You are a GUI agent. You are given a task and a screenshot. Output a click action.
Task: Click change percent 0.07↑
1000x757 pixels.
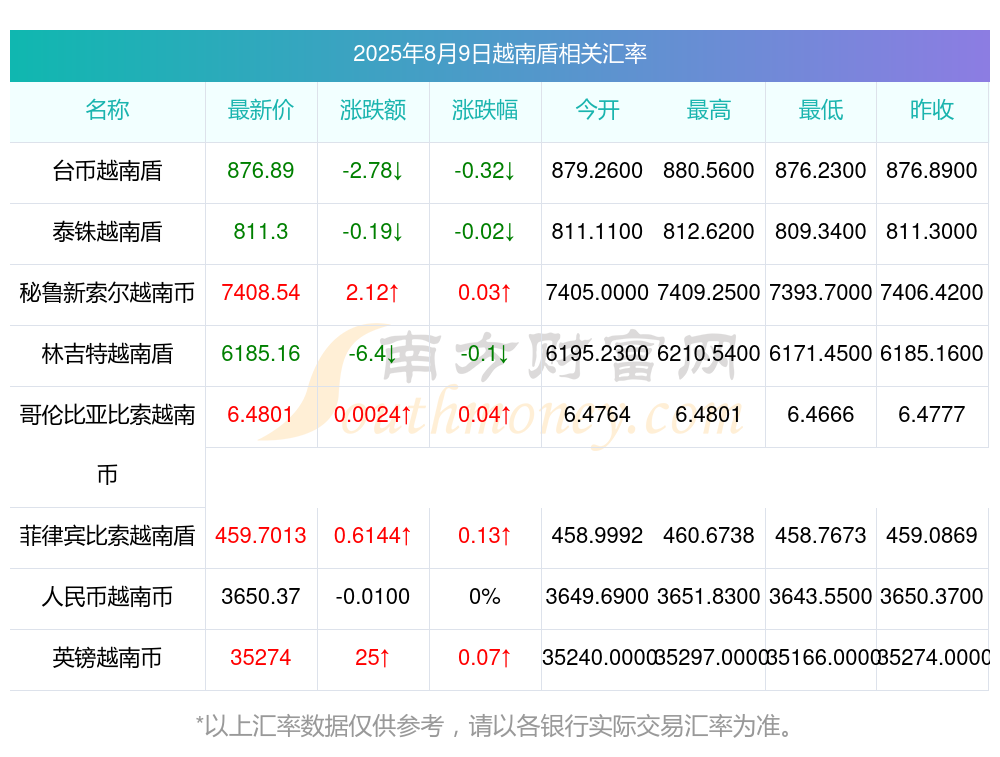pyautogui.click(x=485, y=657)
